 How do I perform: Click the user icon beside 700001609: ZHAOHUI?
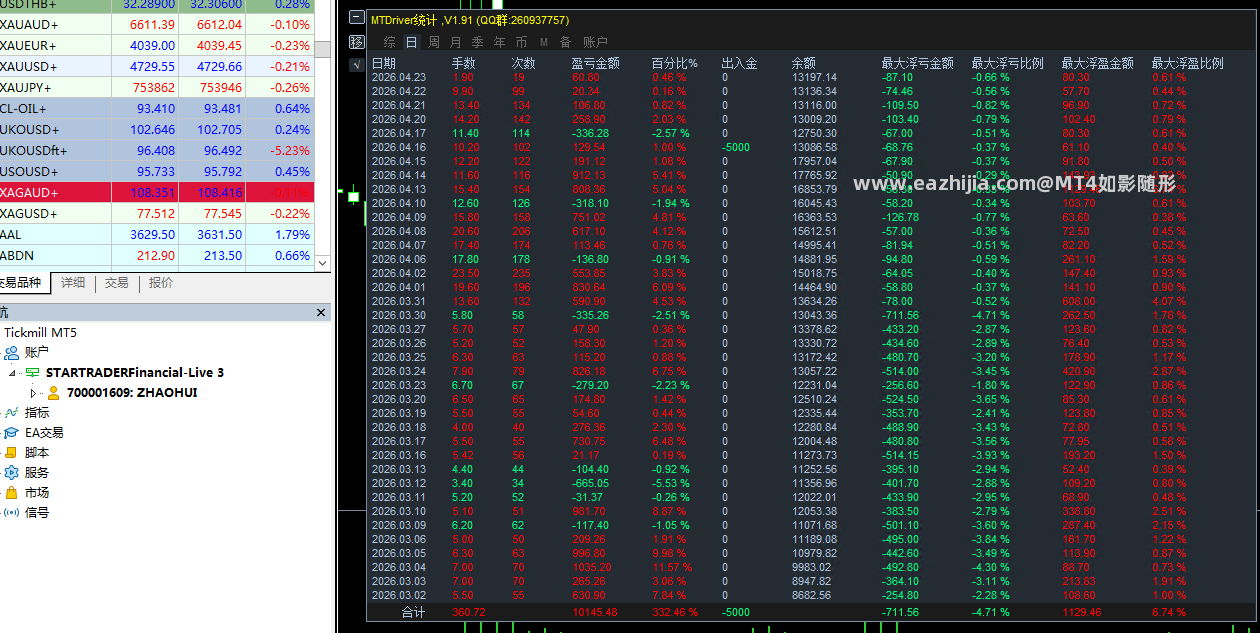[54, 393]
